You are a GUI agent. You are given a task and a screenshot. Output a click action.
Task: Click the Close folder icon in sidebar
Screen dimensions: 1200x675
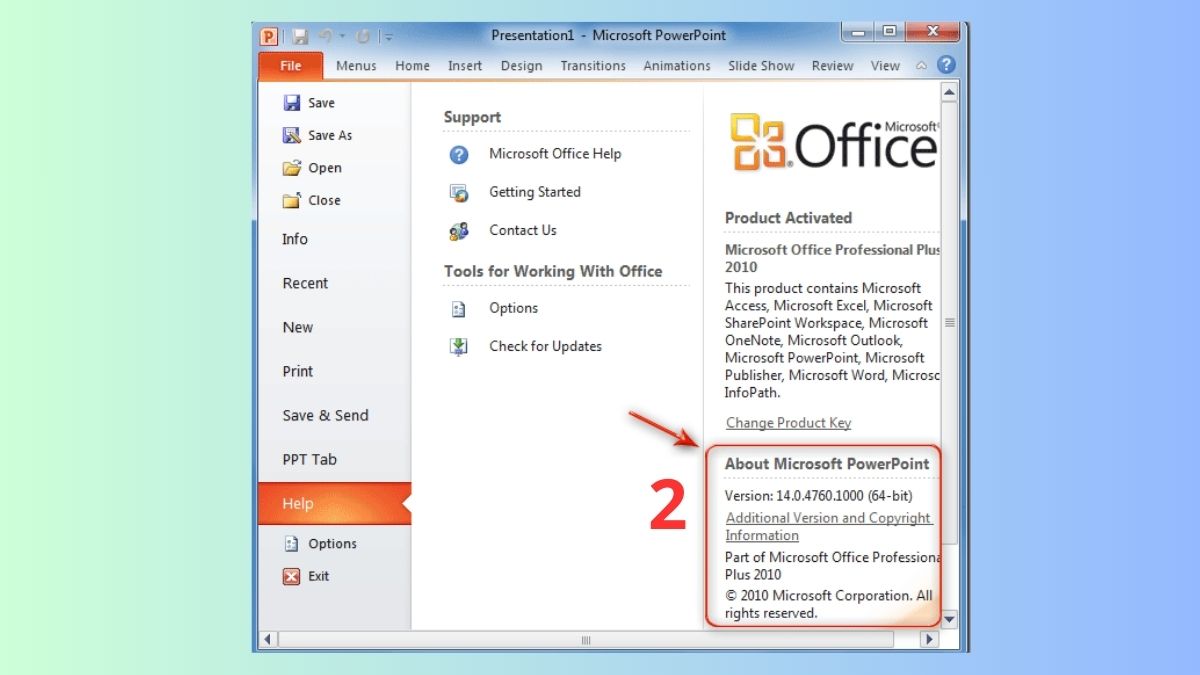292,200
